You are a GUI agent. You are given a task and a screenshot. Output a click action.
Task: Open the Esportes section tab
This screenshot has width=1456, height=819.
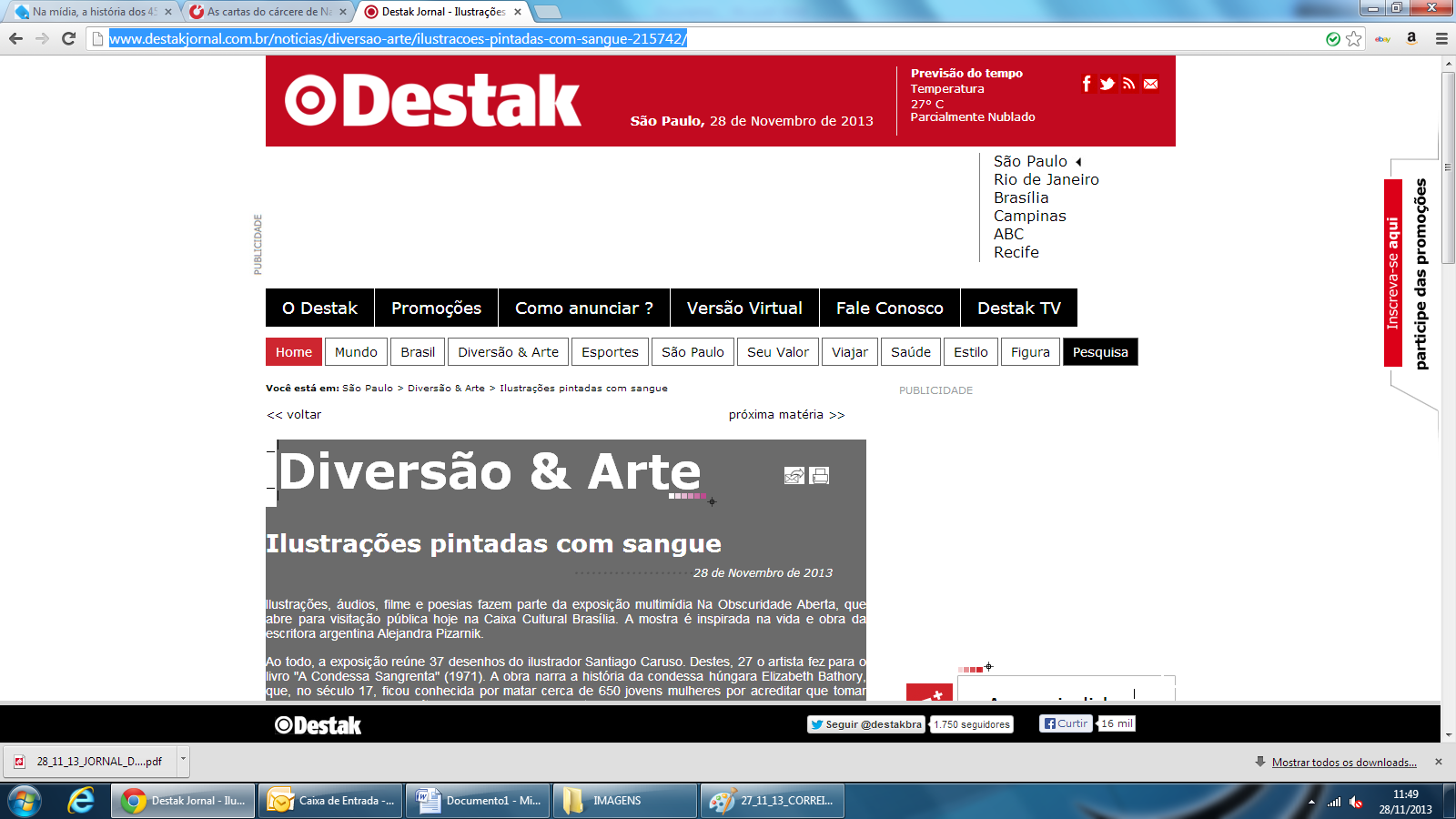coord(610,352)
